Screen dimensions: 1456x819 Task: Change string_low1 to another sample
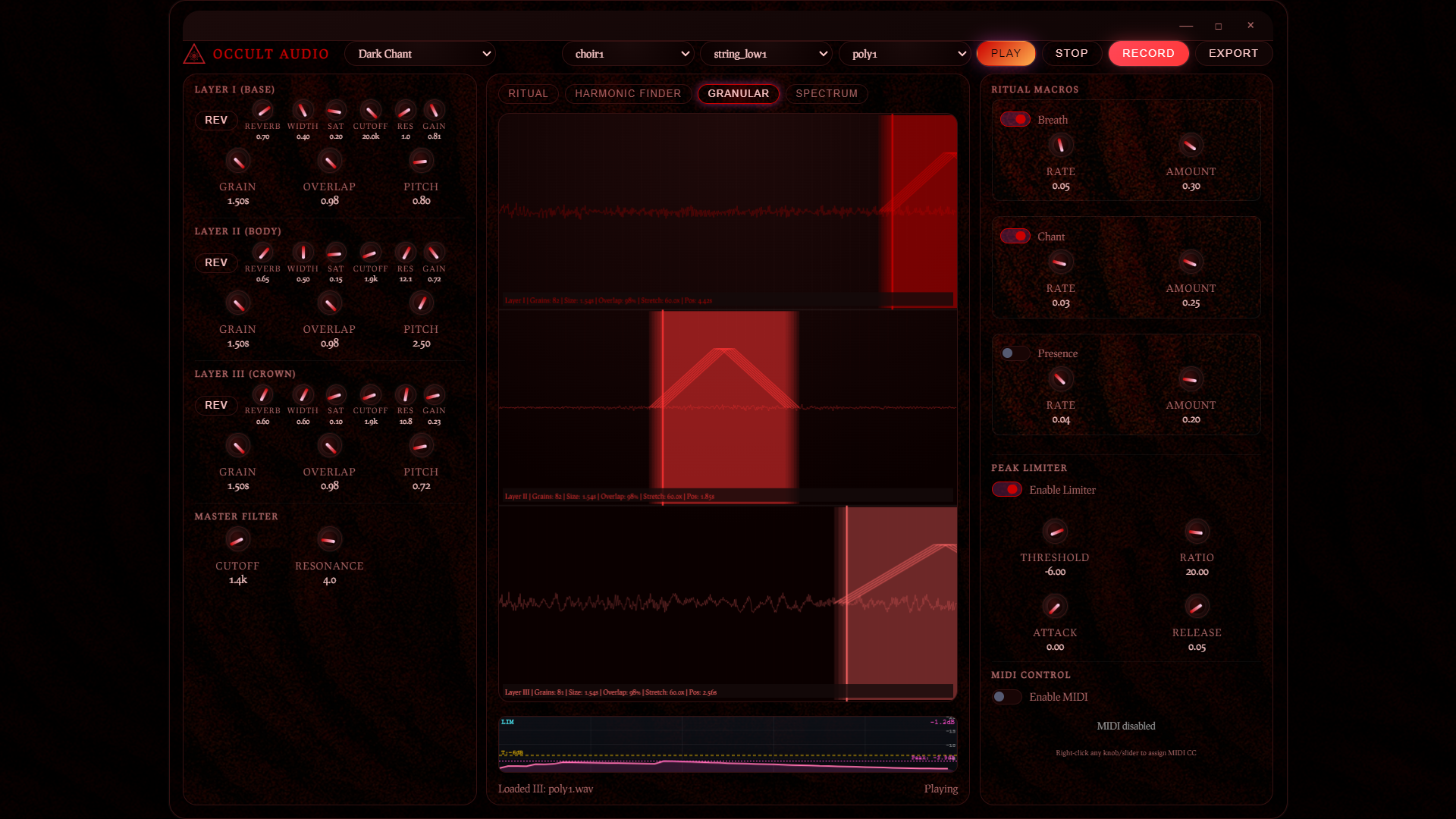[766, 53]
